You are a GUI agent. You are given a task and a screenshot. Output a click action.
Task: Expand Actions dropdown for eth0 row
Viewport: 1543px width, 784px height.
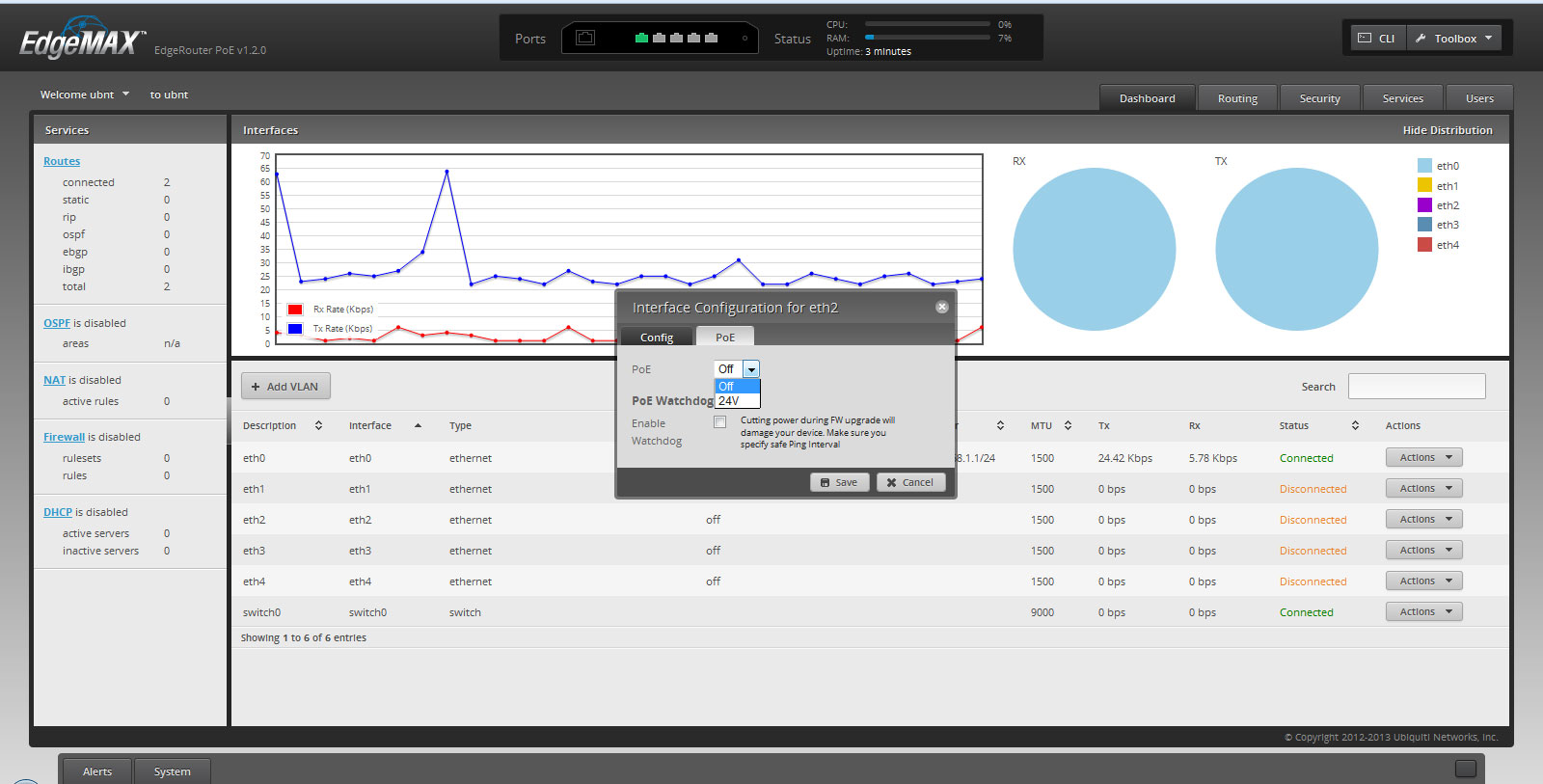pos(1424,458)
